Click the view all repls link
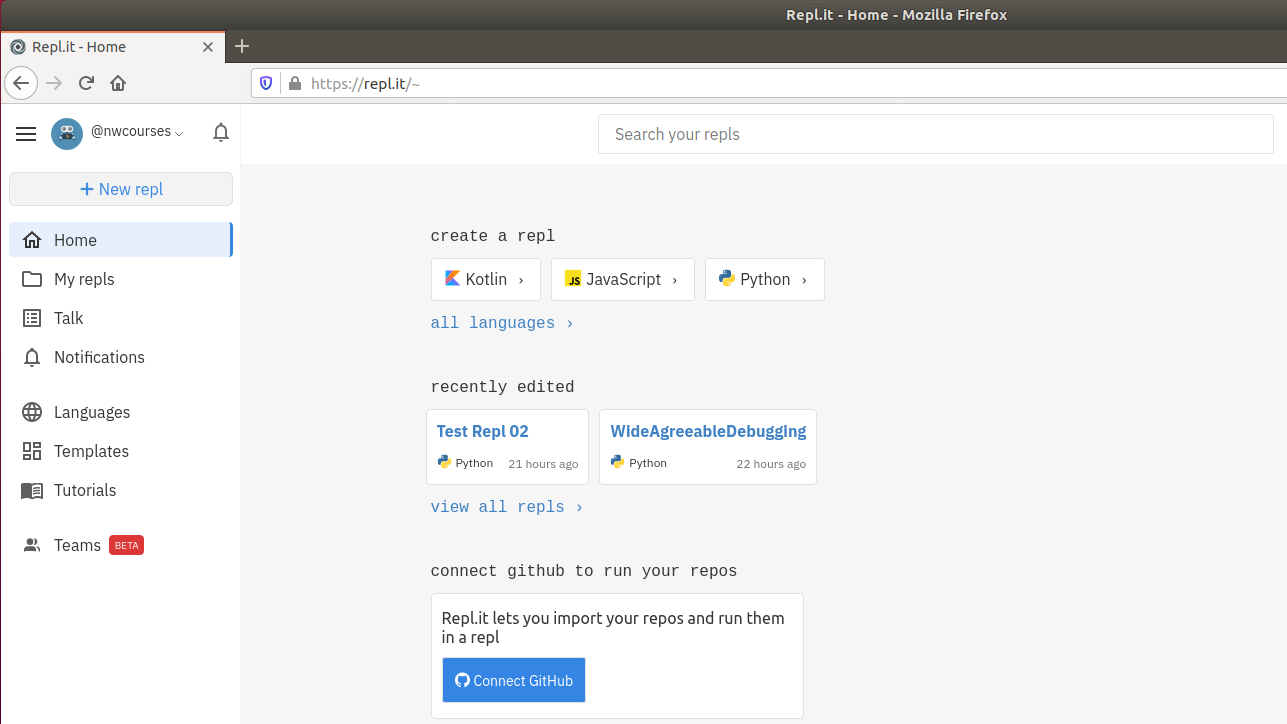Viewport: 1287px width, 724px height. [507, 507]
